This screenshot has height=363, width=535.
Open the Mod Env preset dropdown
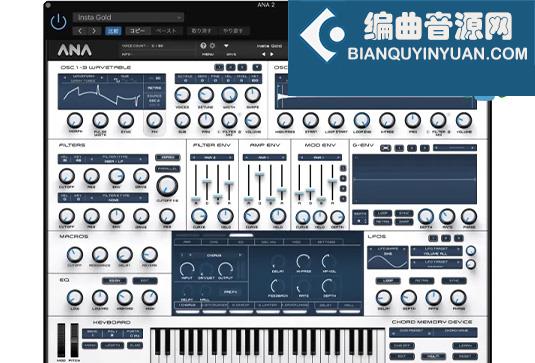320,157
